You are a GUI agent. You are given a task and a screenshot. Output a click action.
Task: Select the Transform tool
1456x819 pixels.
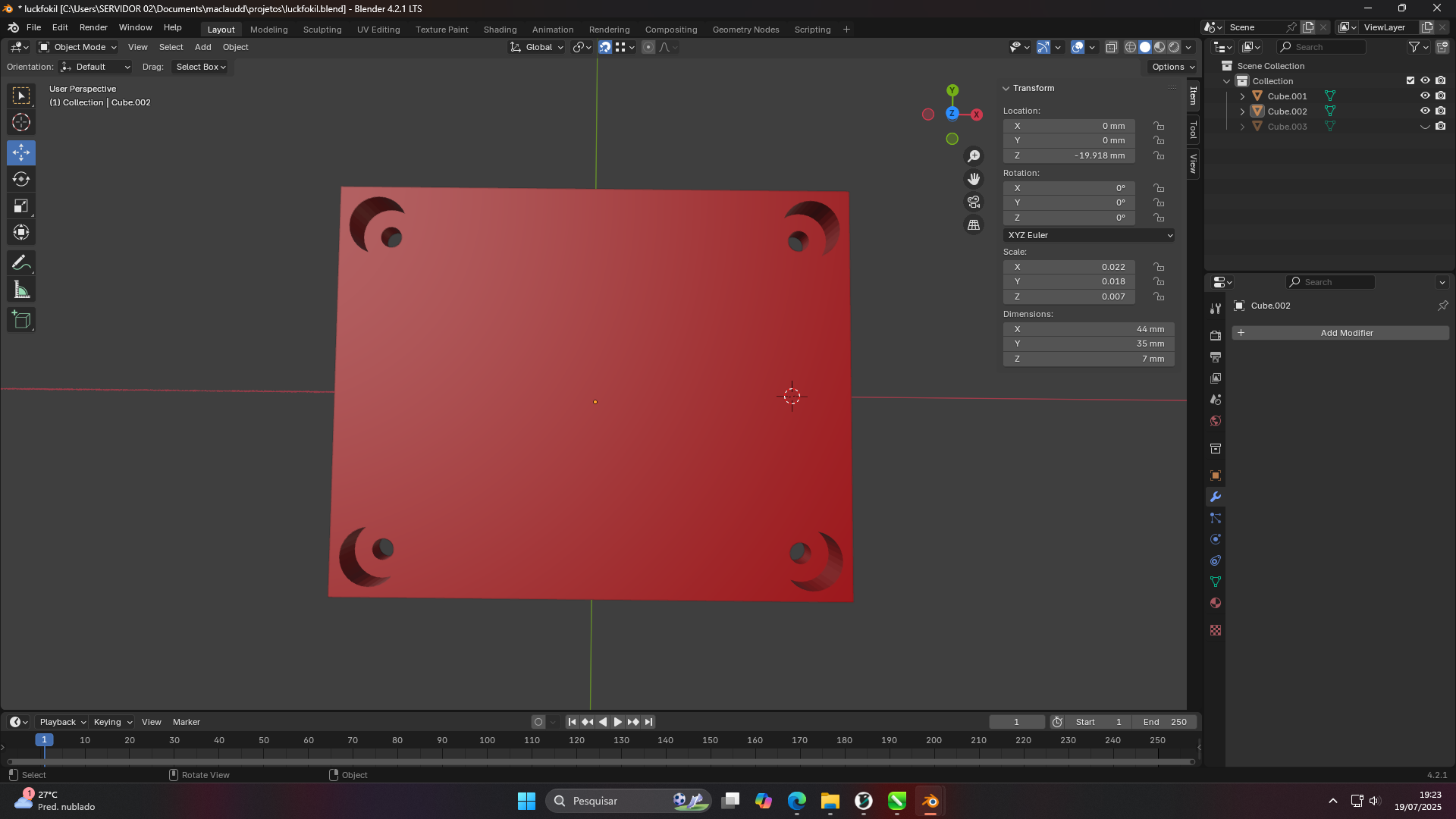pos(21,232)
